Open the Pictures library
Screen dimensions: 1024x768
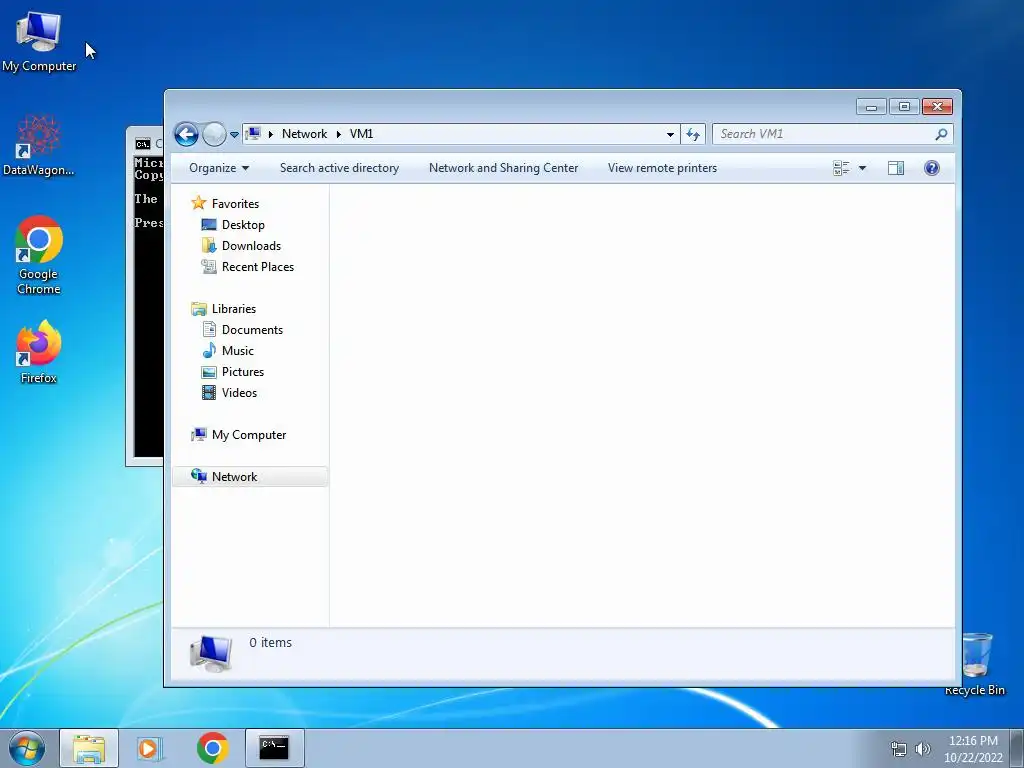pyautogui.click(x=243, y=372)
